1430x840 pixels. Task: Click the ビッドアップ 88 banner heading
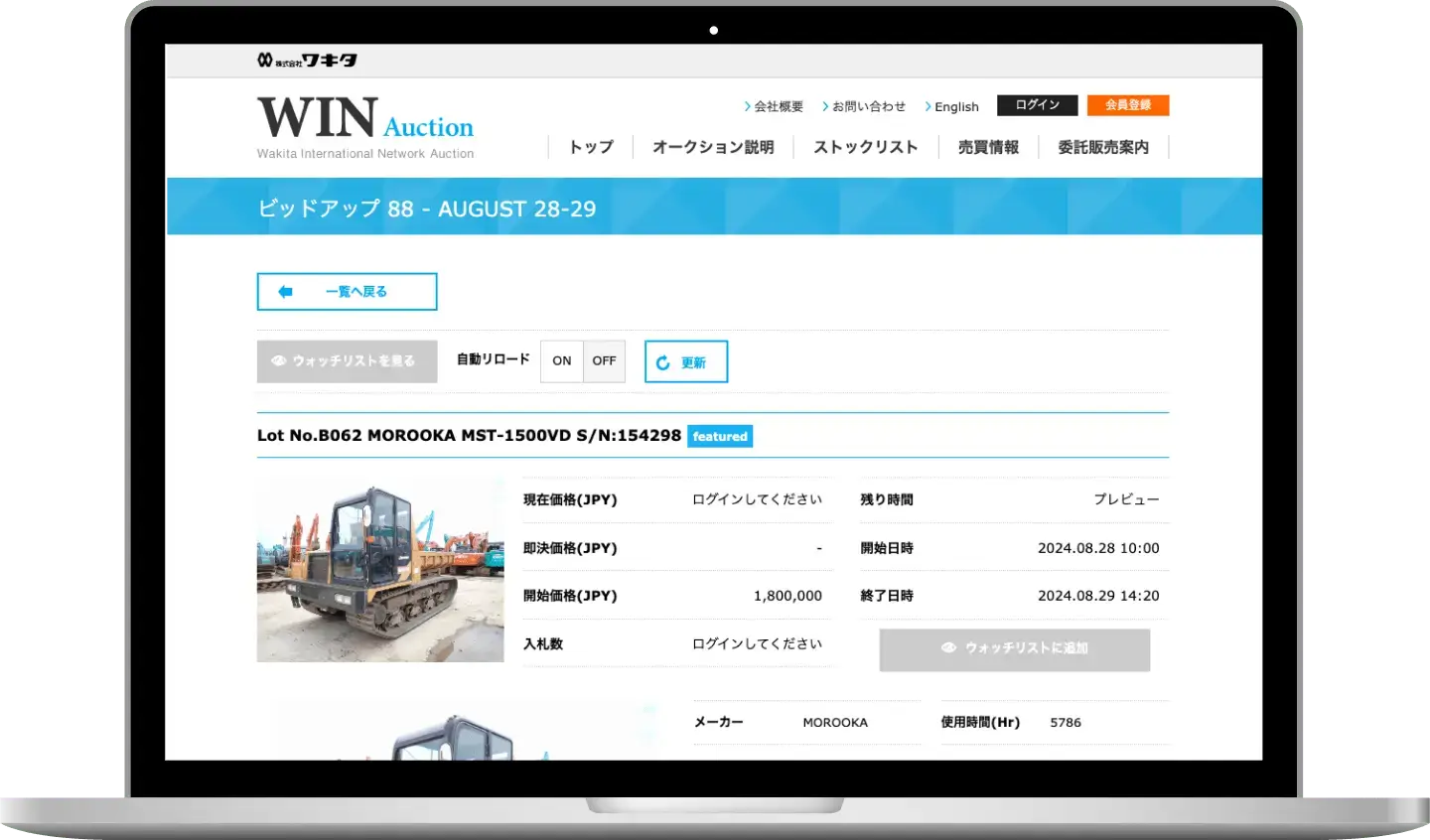tap(427, 209)
